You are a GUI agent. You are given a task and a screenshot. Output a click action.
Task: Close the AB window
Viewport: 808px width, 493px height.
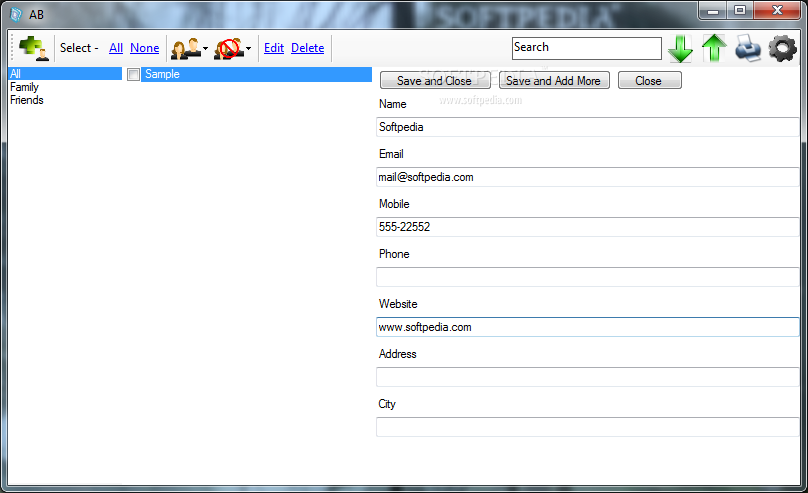coord(778,11)
